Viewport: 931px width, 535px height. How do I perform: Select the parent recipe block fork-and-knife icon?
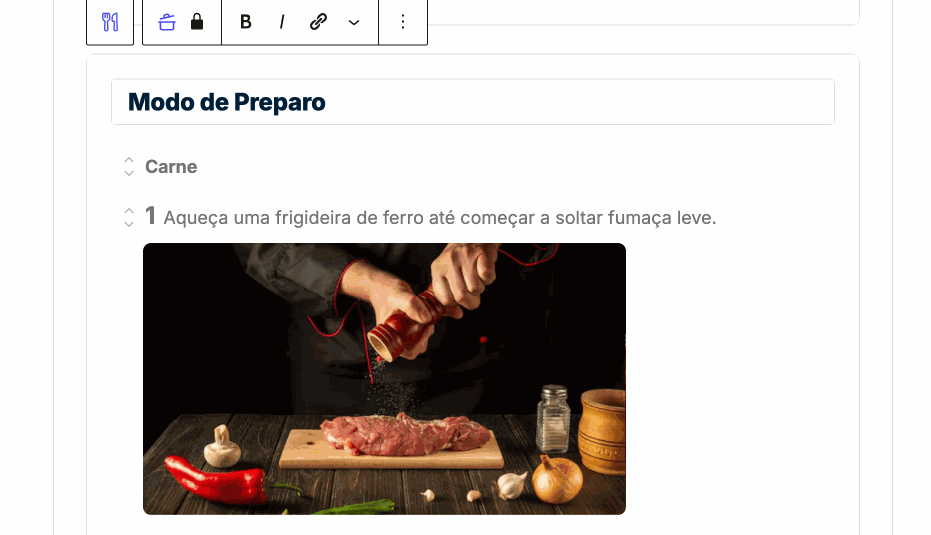[x=110, y=22]
